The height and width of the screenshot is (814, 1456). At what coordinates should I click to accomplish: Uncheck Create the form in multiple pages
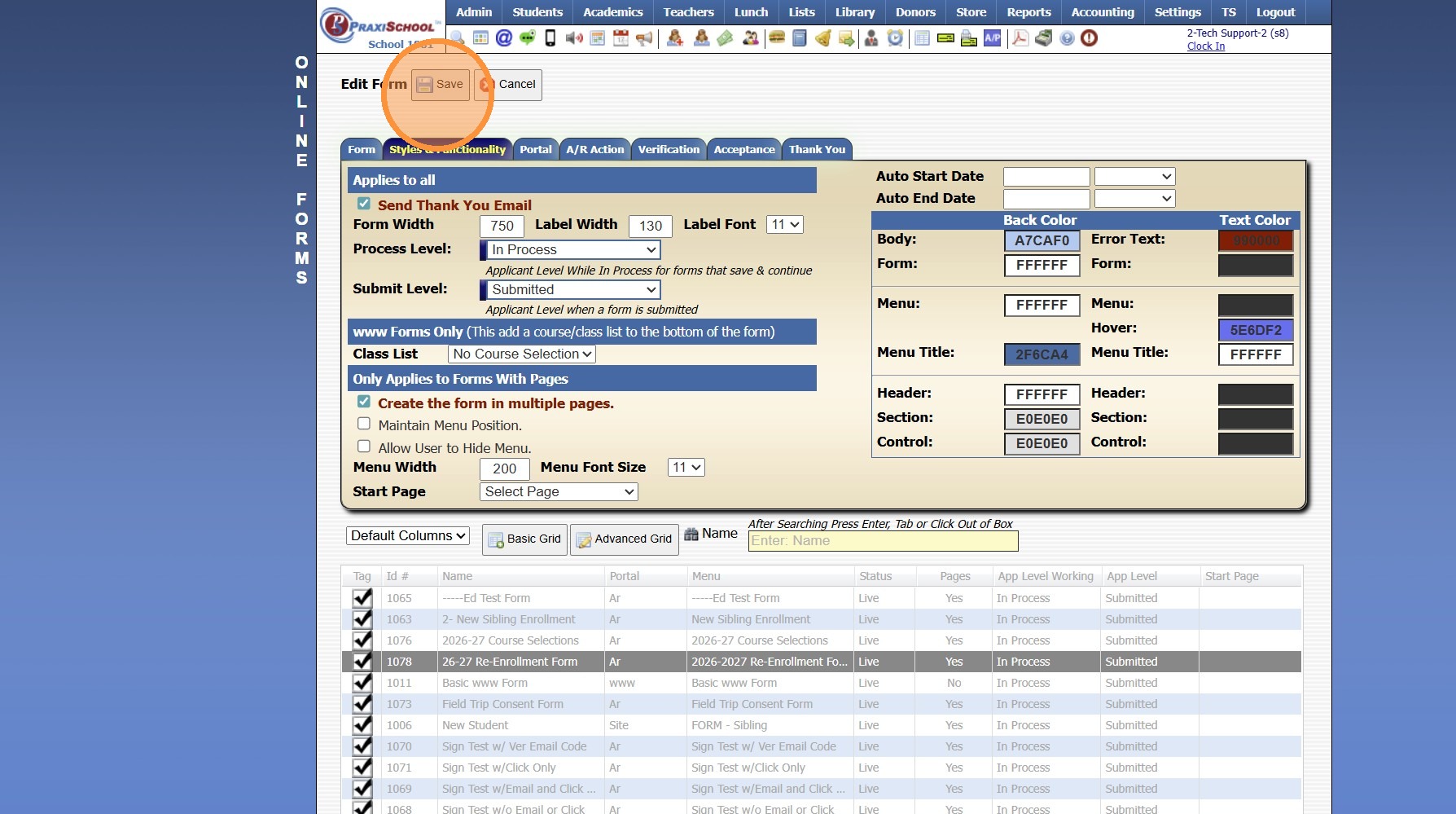(x=364, y=402)
